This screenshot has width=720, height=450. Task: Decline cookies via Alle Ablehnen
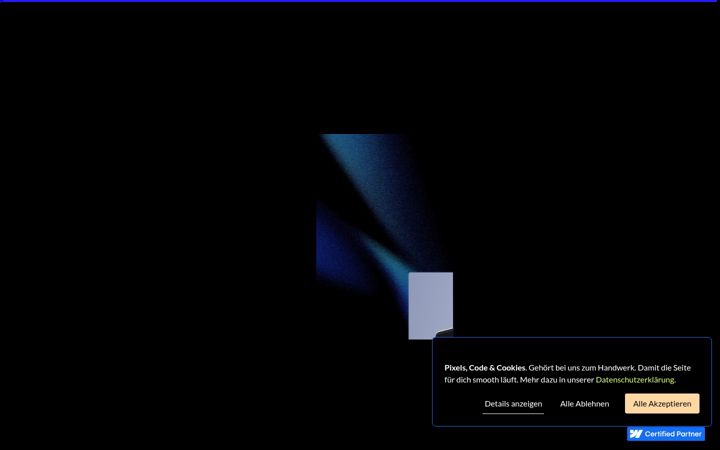click(x=585, y=404)
